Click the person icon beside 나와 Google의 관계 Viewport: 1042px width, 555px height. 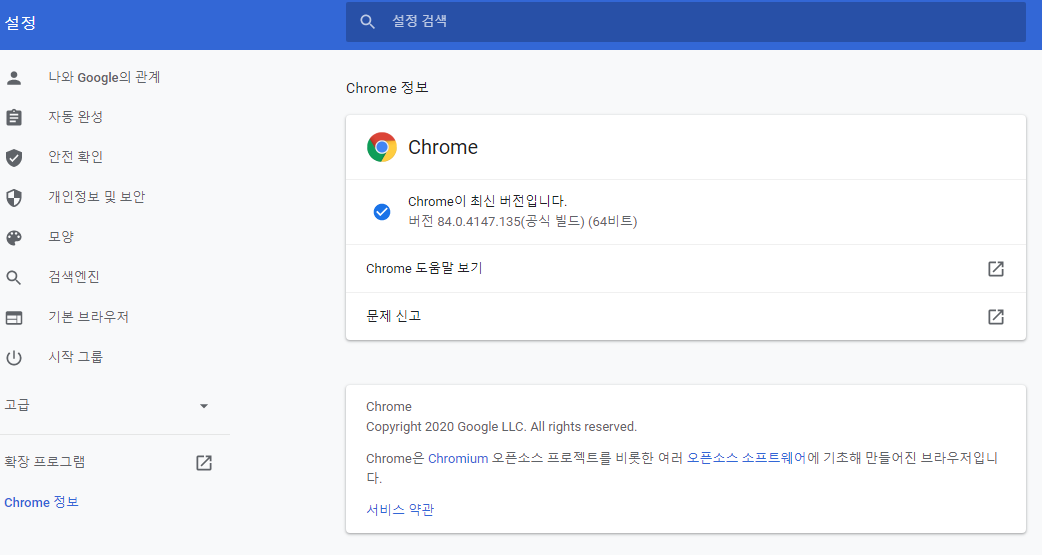[14, 78]
